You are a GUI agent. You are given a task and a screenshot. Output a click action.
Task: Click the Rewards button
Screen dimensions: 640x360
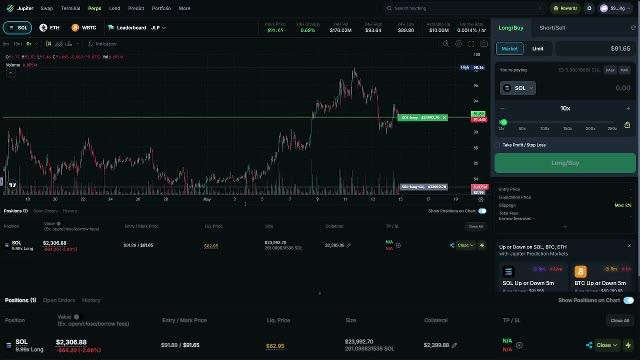point(565,8)
